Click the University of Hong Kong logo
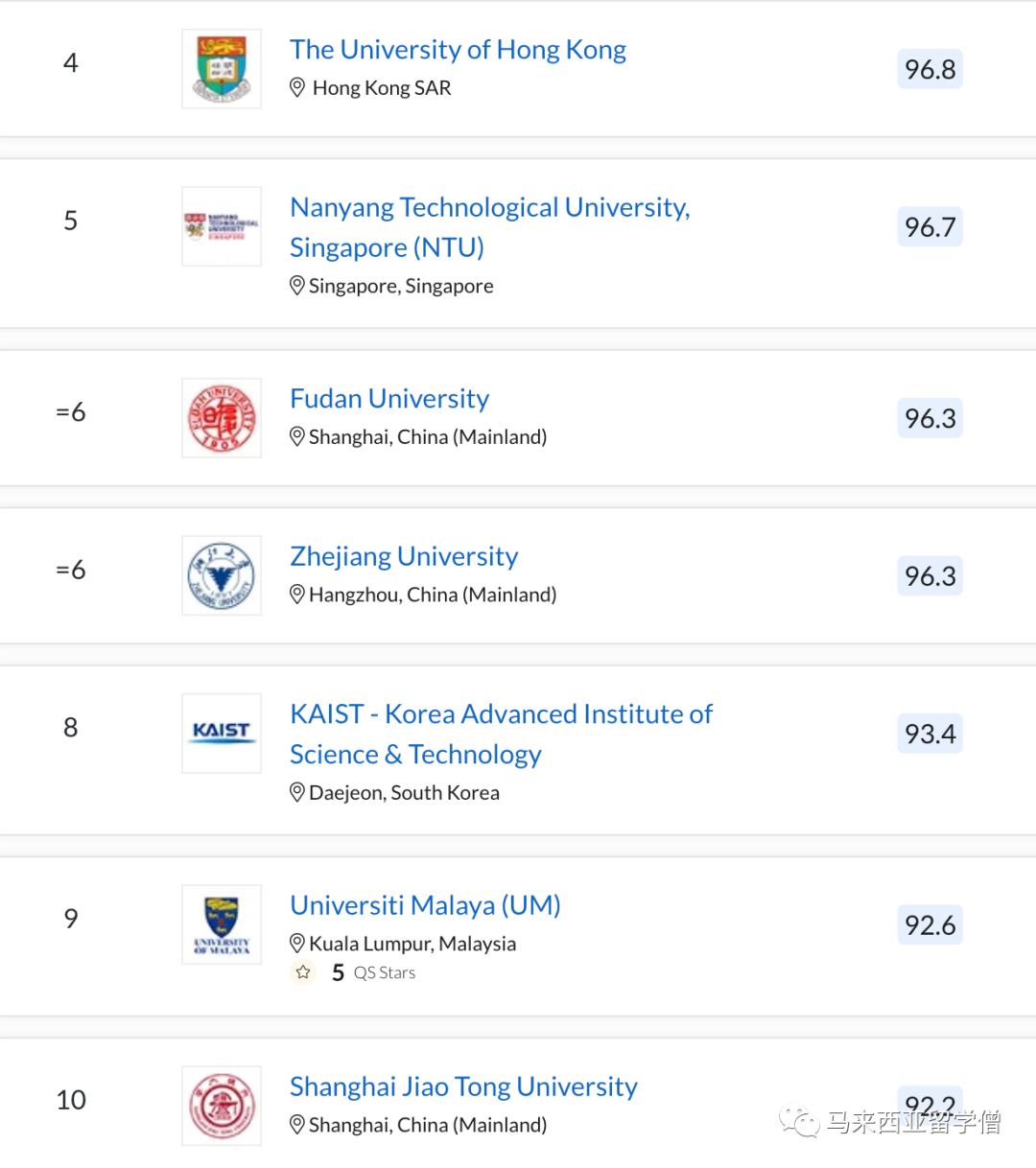Screen dimensions: 1036x1168 coord(221,68)
